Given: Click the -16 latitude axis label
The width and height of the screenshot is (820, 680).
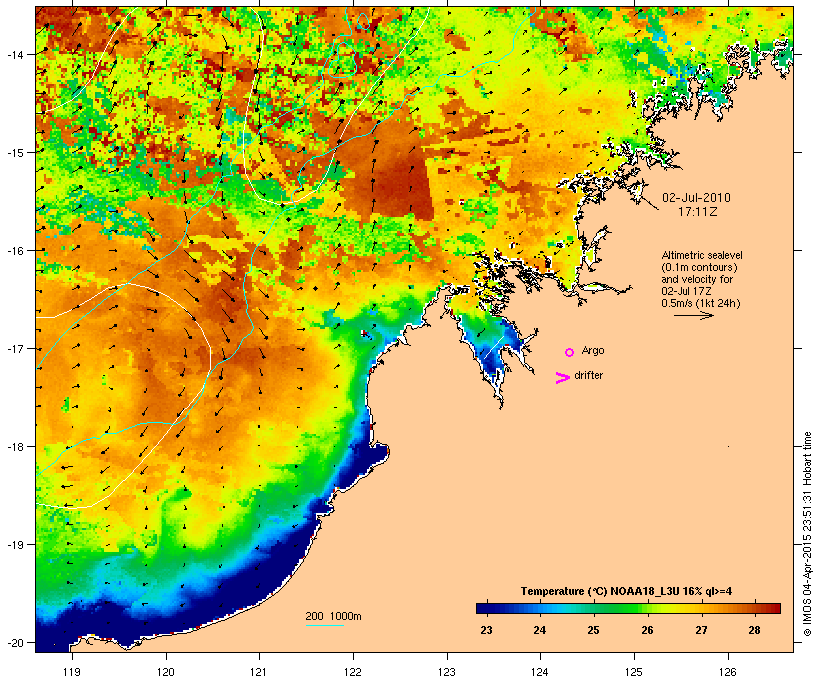Looking at the screenshot, I should pyautogui.click(x=14, y=251).
